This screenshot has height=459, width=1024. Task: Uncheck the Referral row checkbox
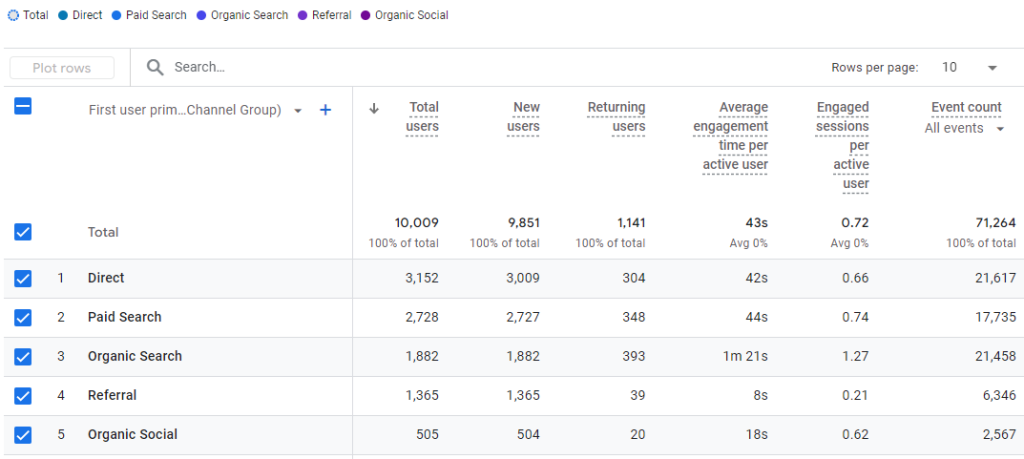(x=23, y=396)
